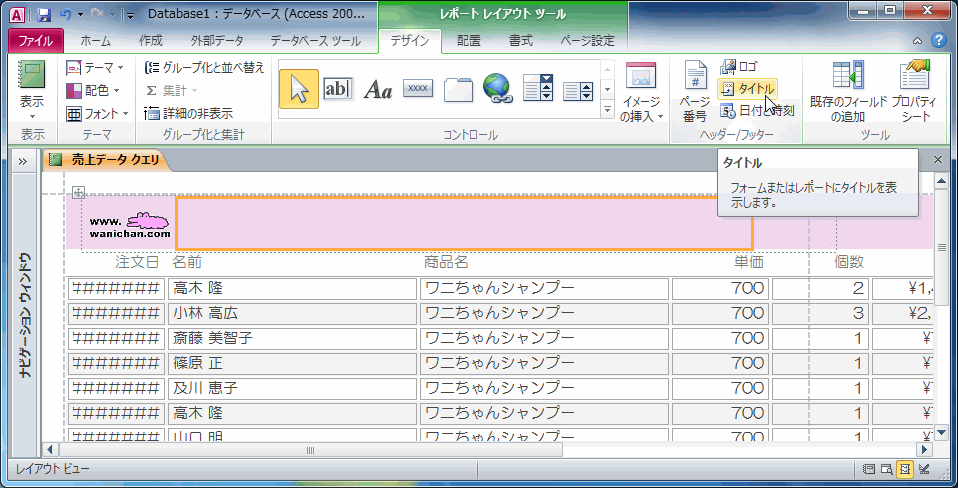Select Layout view icon in status bar

pyautogui.click(x=905, y=468)
